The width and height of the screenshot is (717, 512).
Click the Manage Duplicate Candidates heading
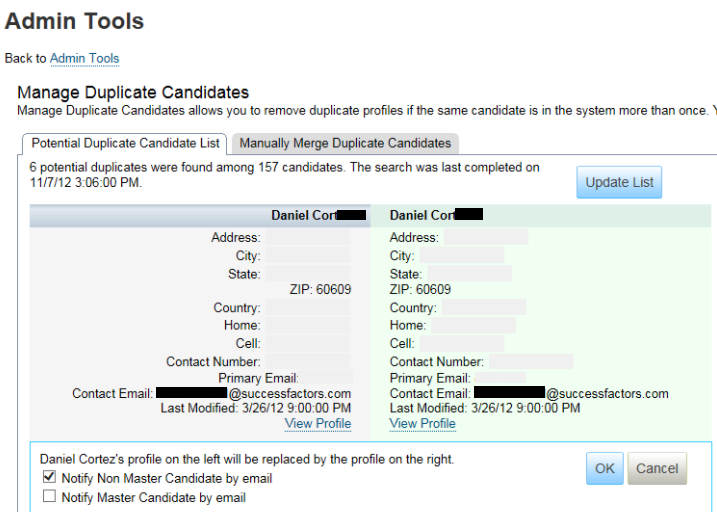click(x=133, y=92)
